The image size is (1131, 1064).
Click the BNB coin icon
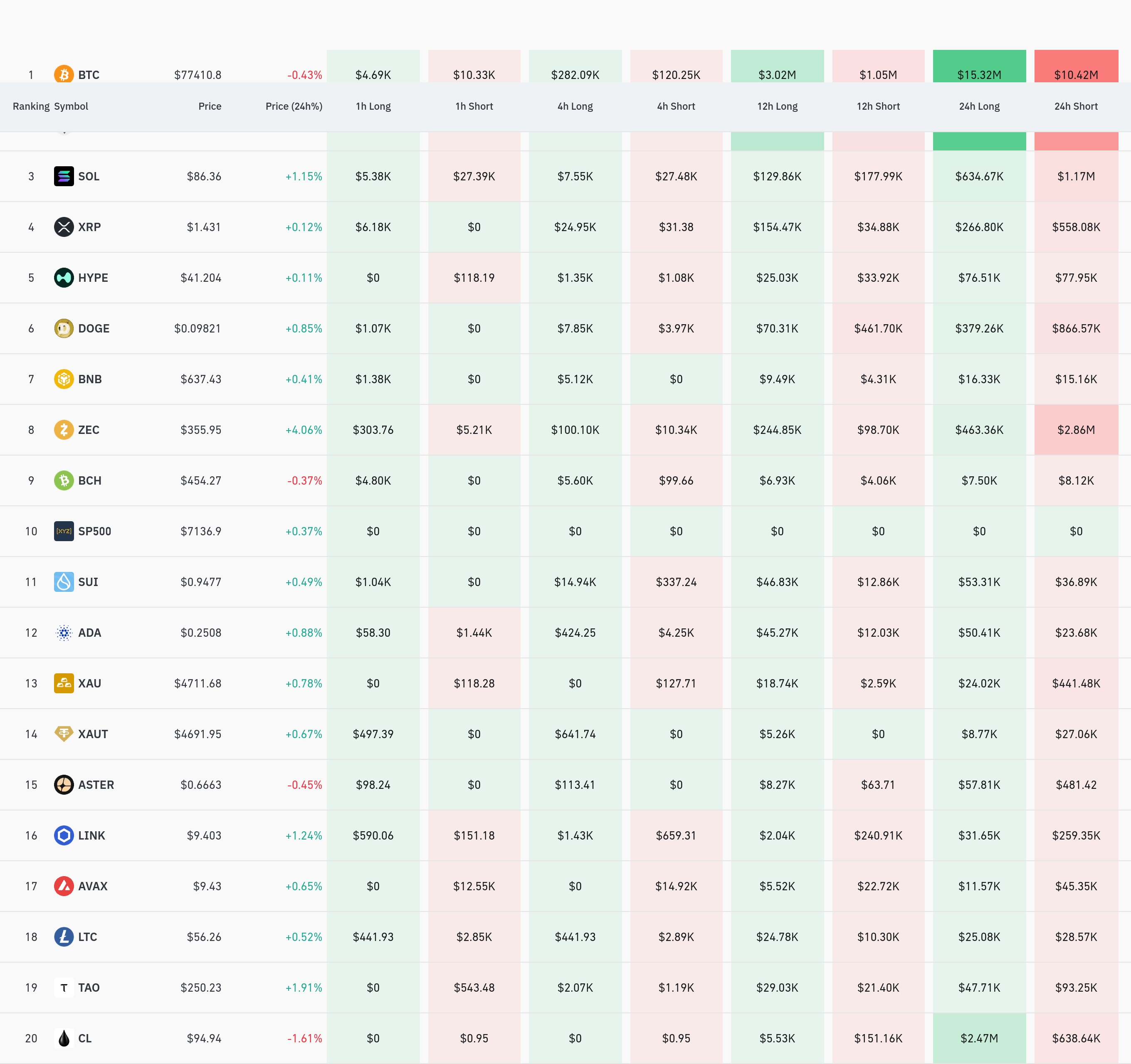[64, 379]
